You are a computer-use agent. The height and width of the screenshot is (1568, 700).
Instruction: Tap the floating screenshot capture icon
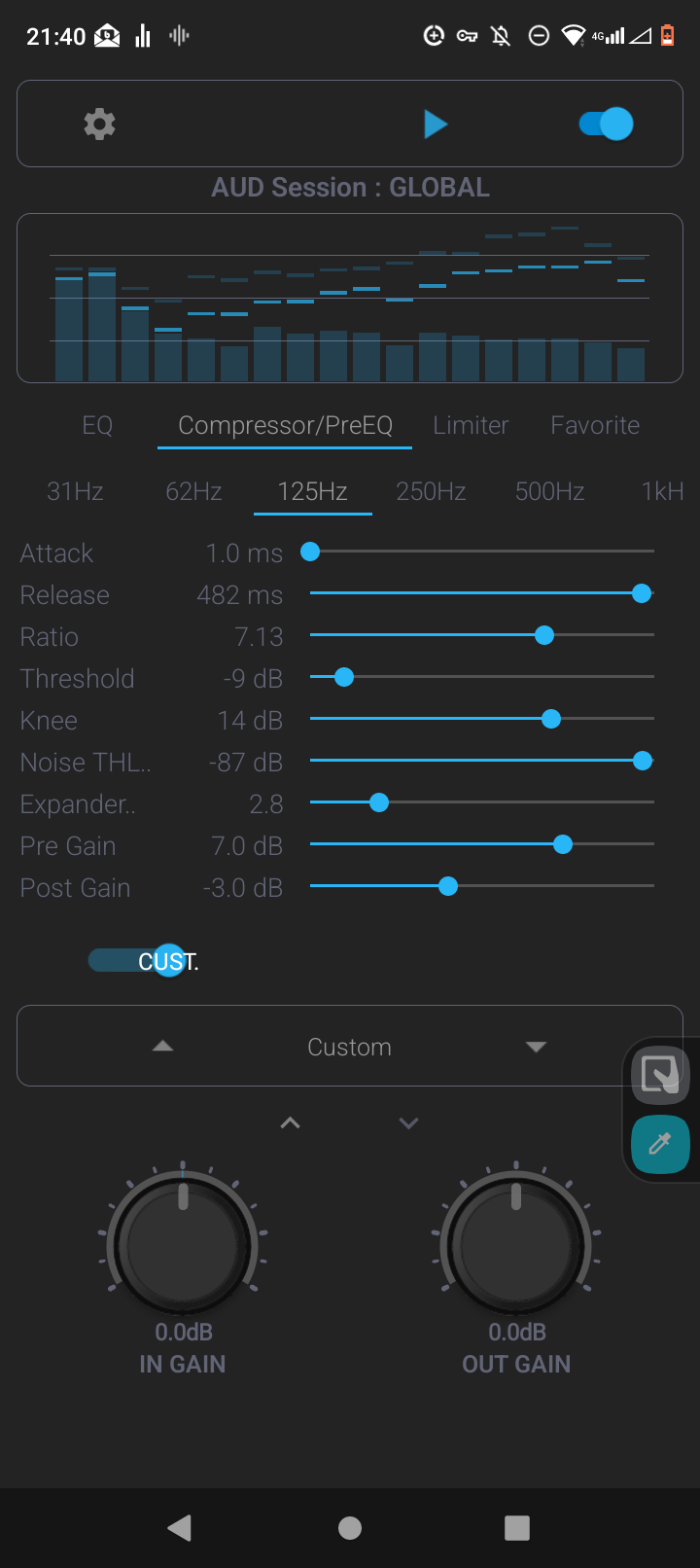[660, 1074]
